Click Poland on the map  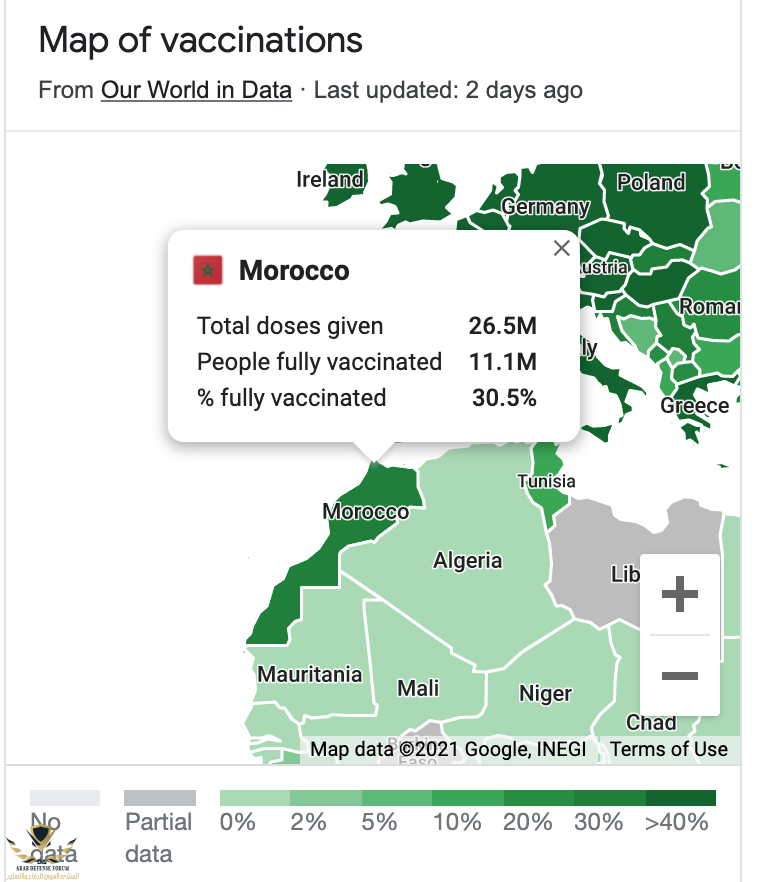click(x=651, y=182)
